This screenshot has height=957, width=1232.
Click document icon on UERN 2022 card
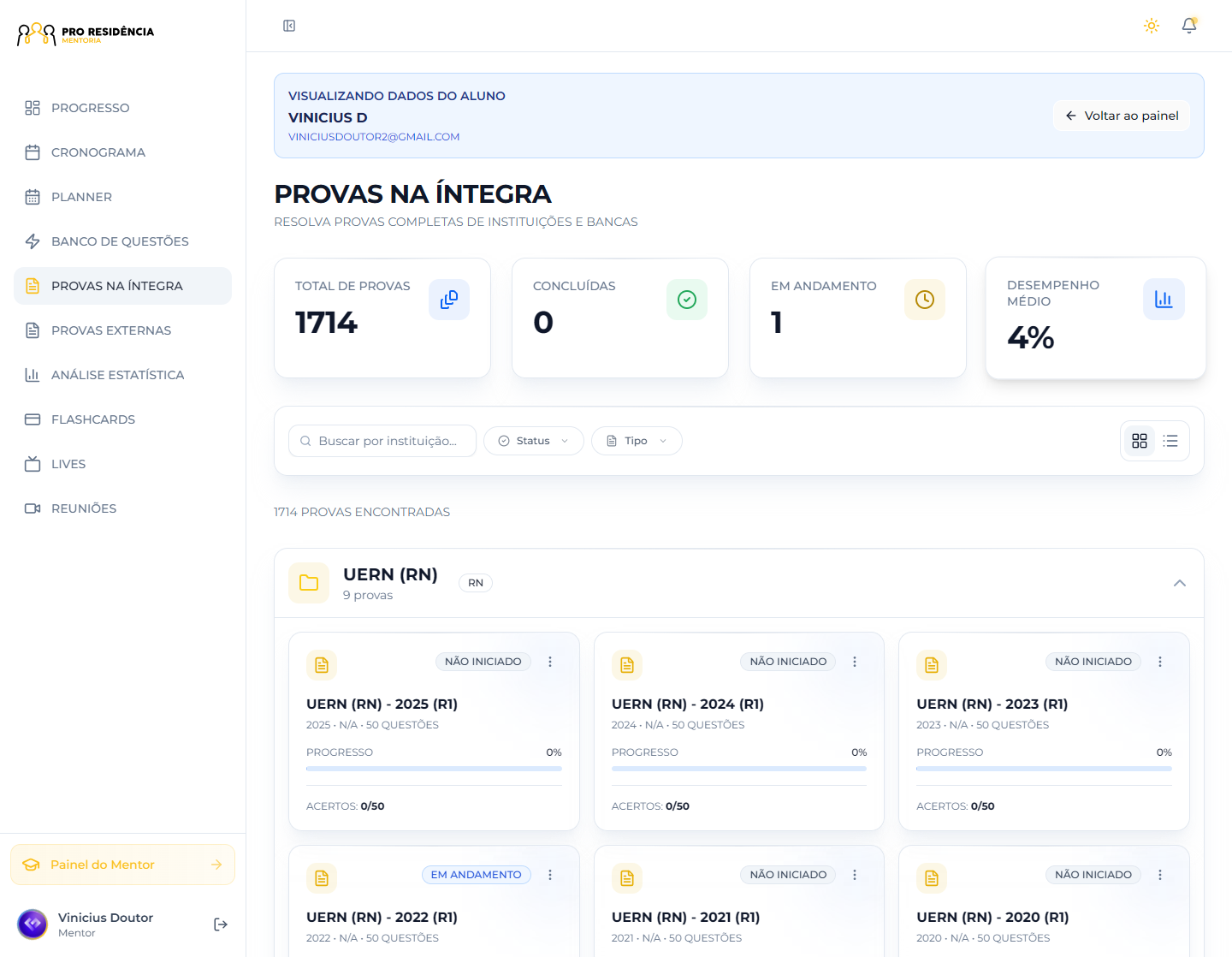pyautogui.click(x=322, y=878)
